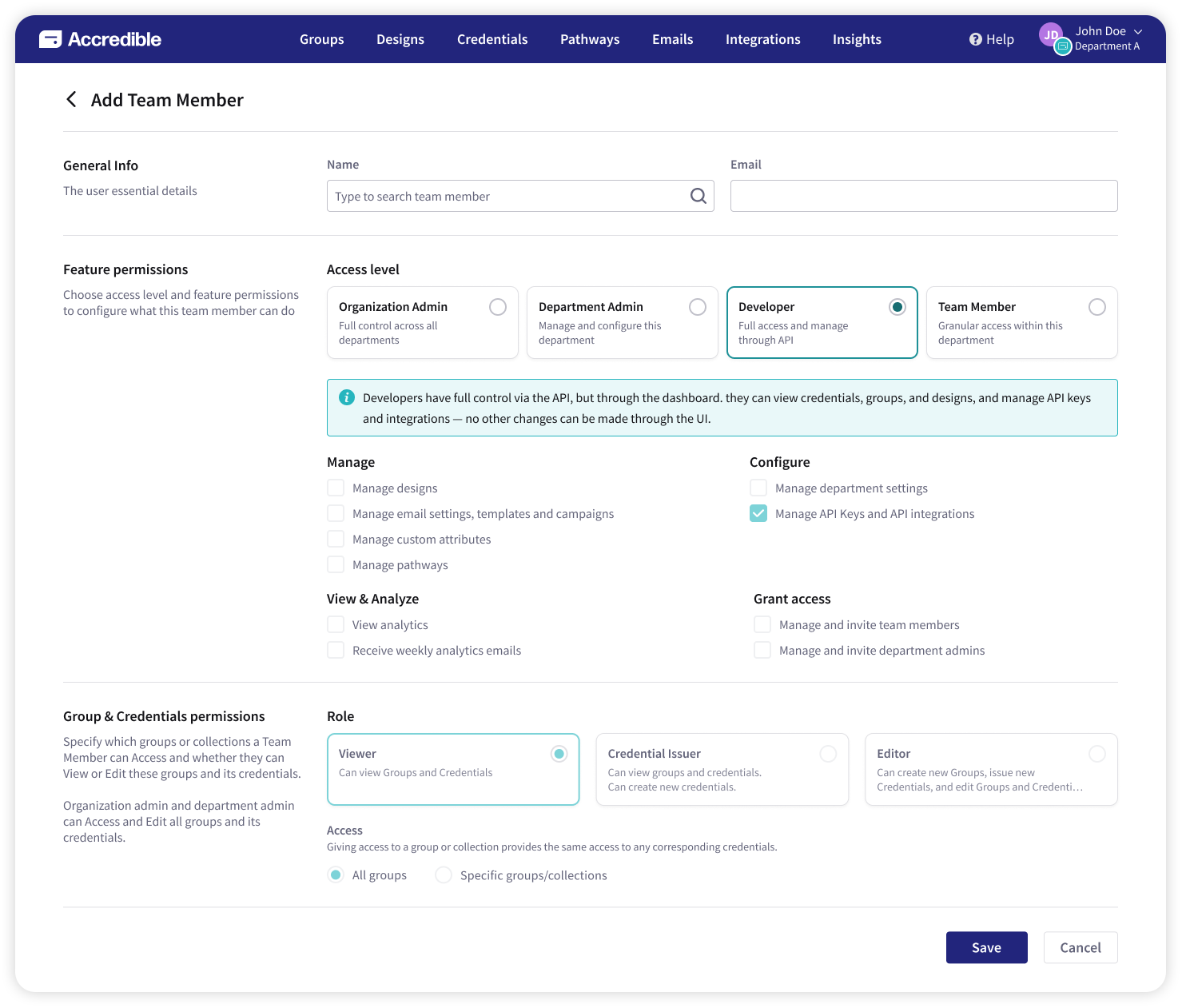The image size is (1182, 1008).
Task: Open the Integrations menu
Action: [763, 39]
